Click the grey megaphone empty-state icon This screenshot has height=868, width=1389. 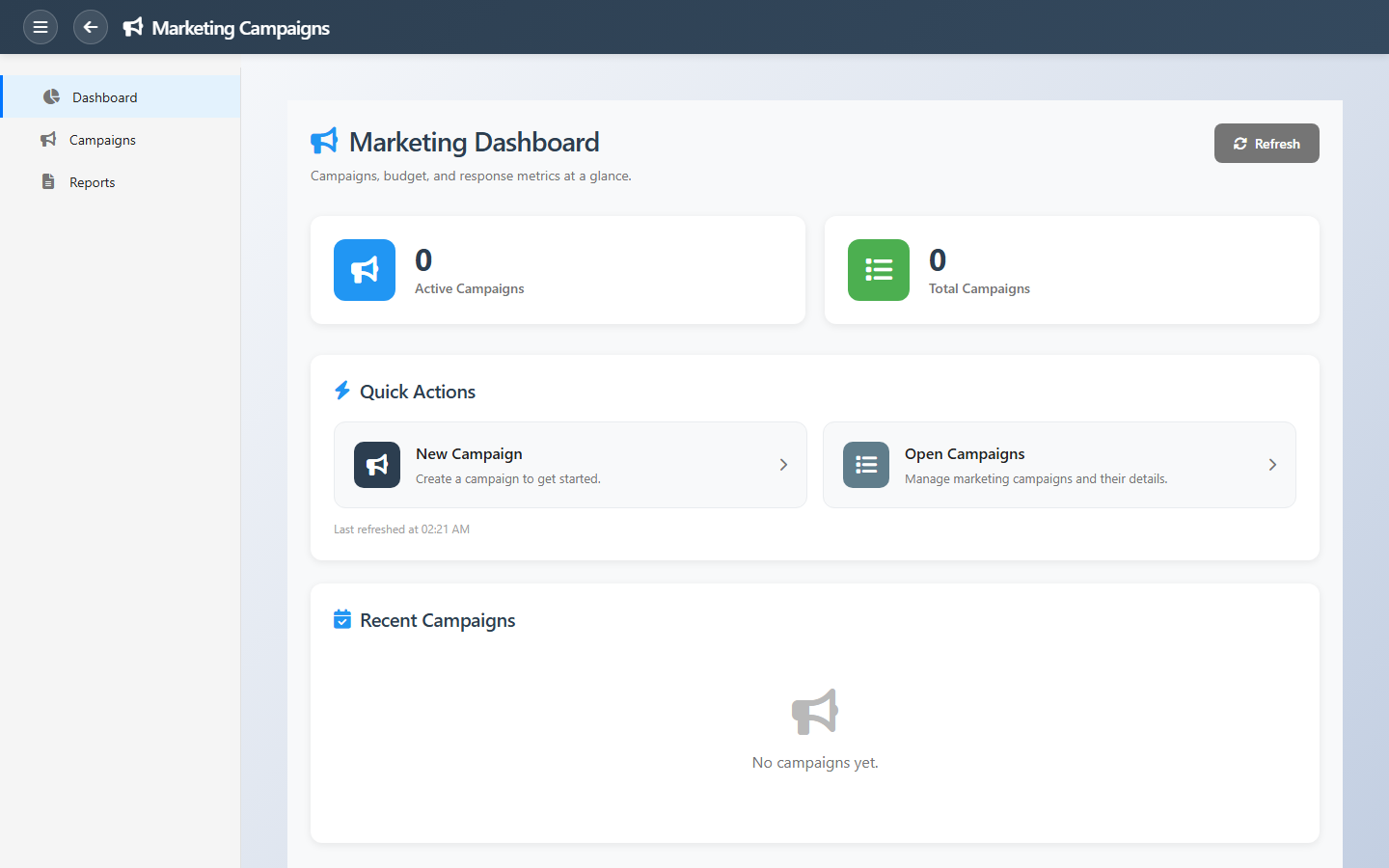(815, 712)
